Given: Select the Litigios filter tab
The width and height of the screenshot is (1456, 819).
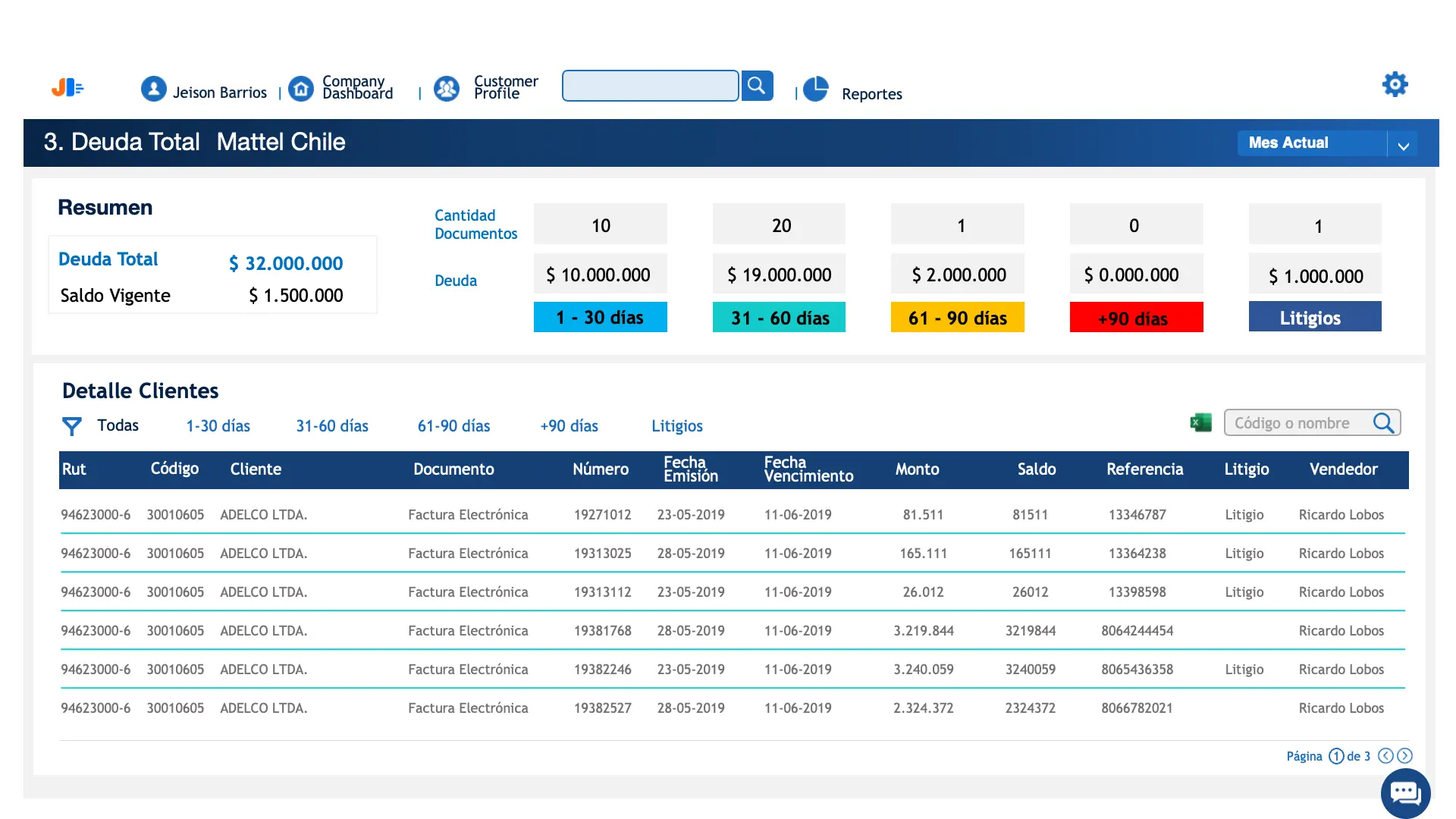Looking at the screenshot, I should tap(676, 426).
